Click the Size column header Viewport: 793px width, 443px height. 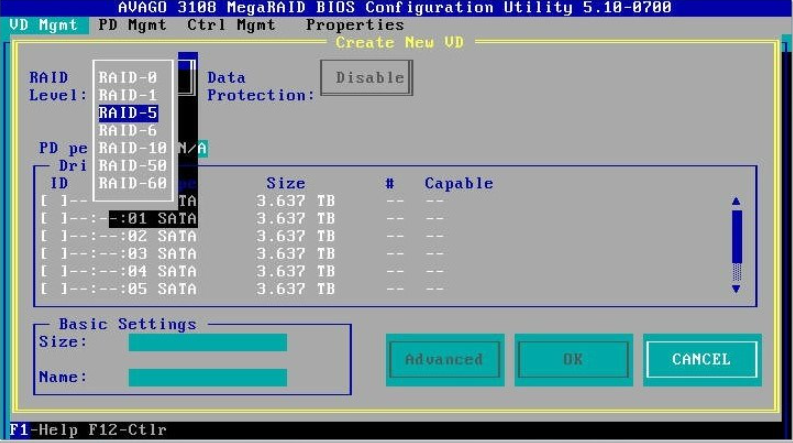tap(286, 183)
